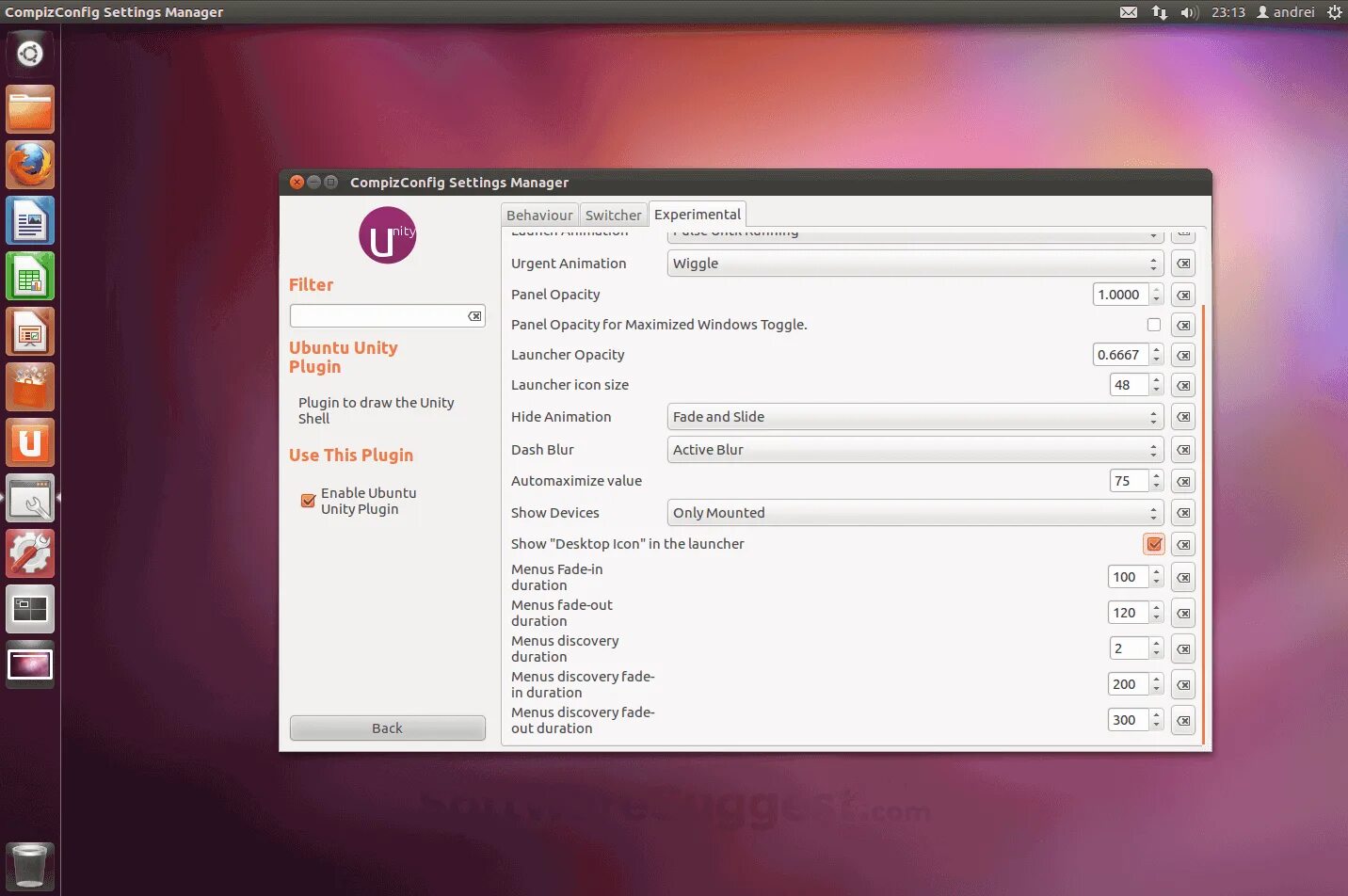The image size is (1348, 896).
Task: Open the Hide Animation dropdown
Action: click(x=915, y=417)
